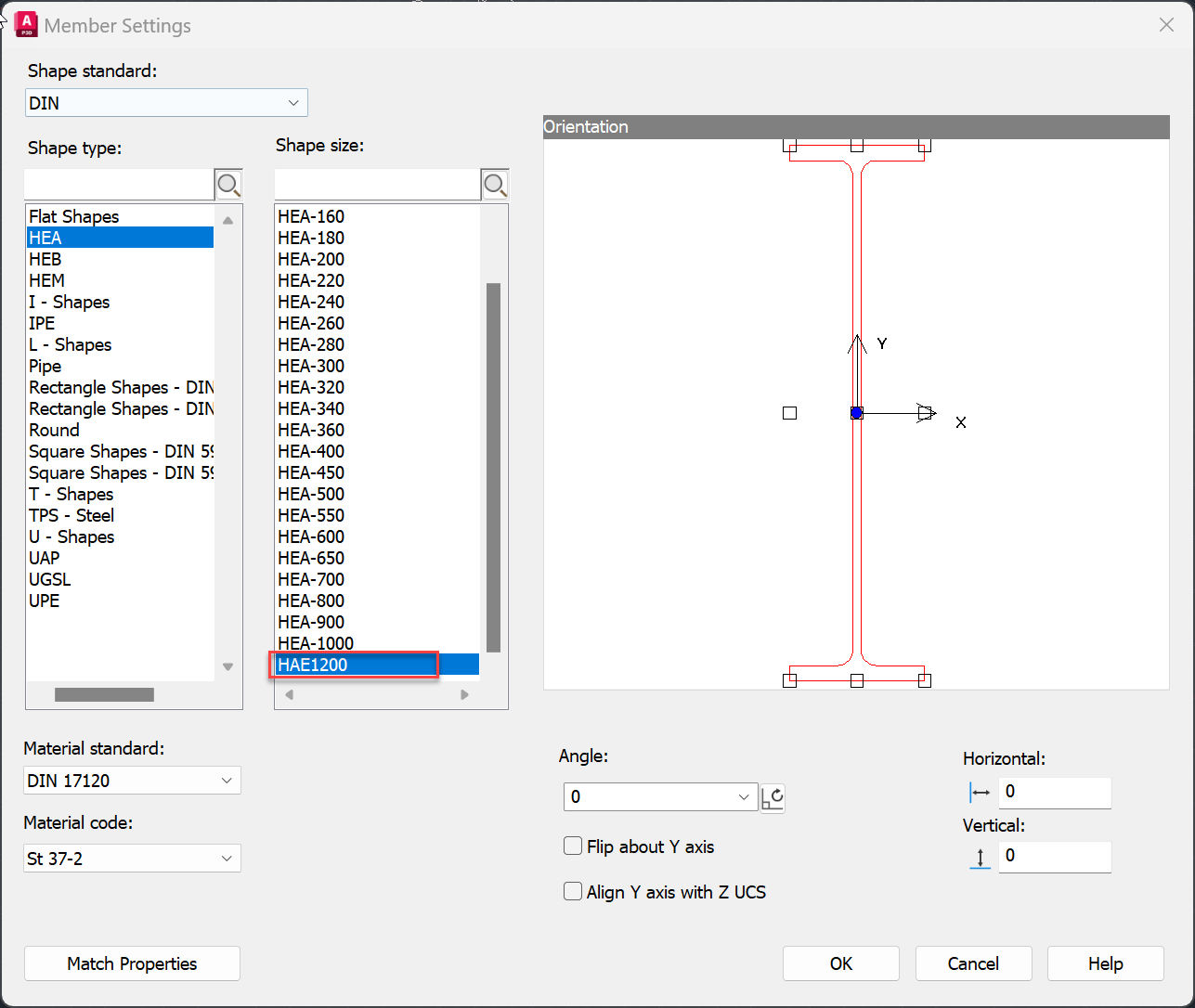This screenshot has width=1195, height=1008.
Task: Select Flat Shapes in Shape type list
Action: 120,216
